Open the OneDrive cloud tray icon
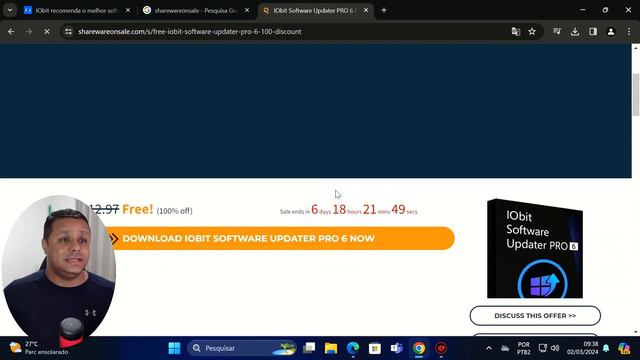640x360 pixels. pos(505,348)
